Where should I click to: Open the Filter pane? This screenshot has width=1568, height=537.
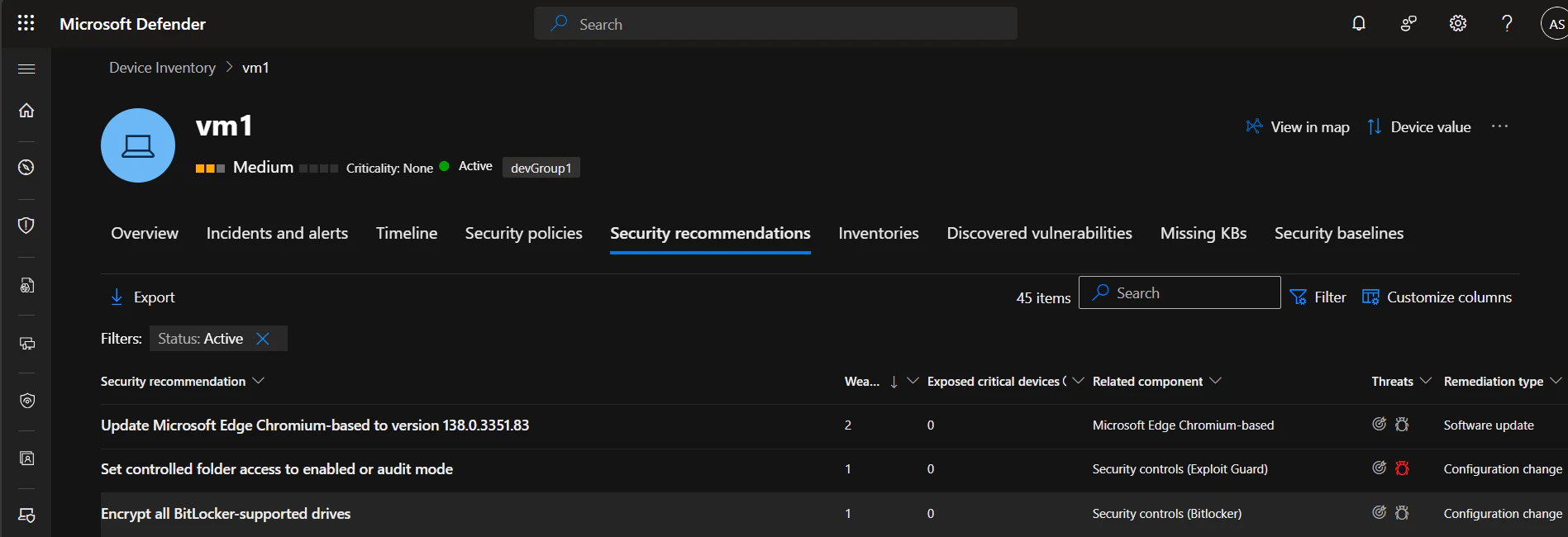[x=1318, y=297]
